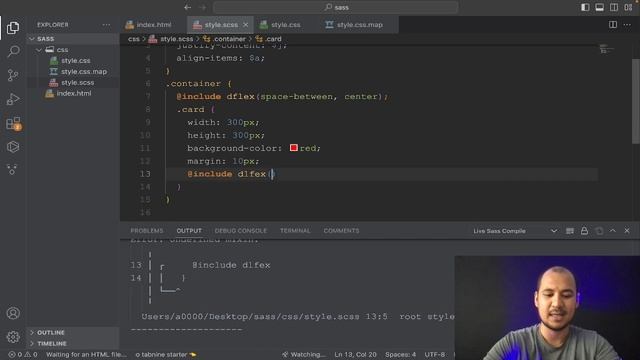Click line number 13 in the gutter
This screenshot has height=360, width=640.
145,174
